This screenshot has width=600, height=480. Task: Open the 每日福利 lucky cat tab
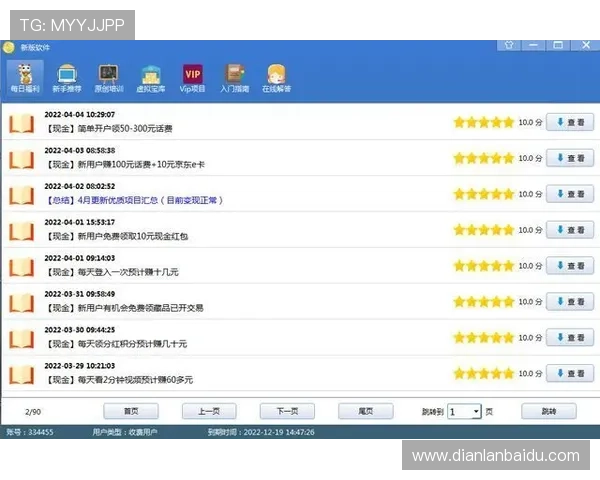pos(25,78)
